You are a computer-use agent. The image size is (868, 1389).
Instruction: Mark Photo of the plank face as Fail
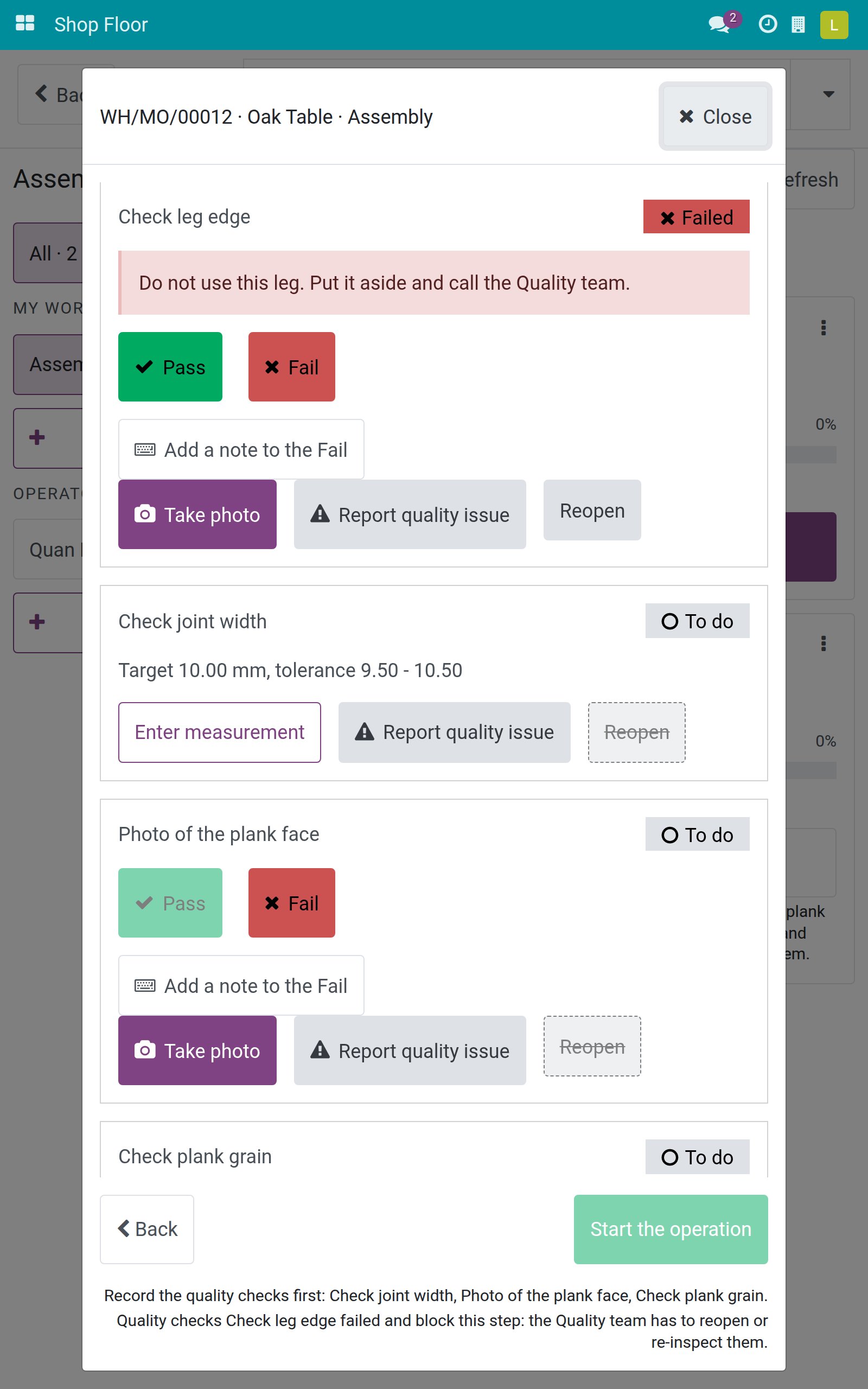point(292,903)
